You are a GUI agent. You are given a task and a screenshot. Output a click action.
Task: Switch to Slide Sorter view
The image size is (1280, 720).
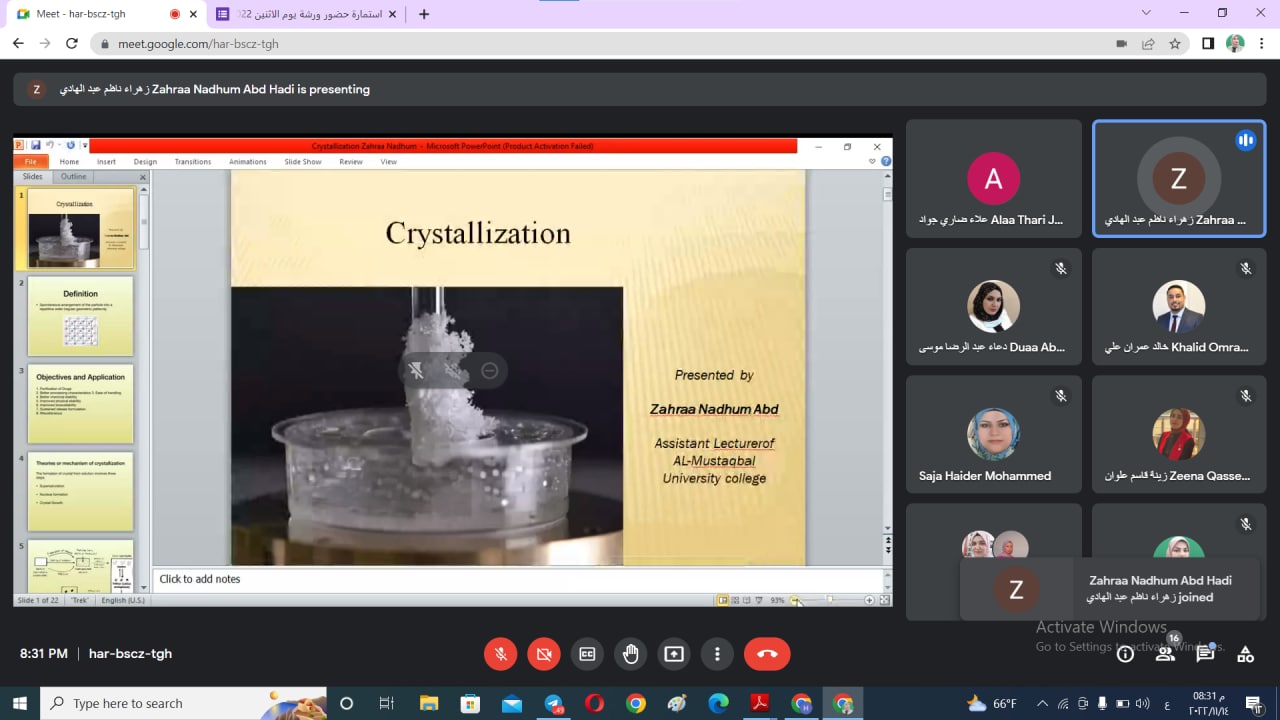(736, 599)
